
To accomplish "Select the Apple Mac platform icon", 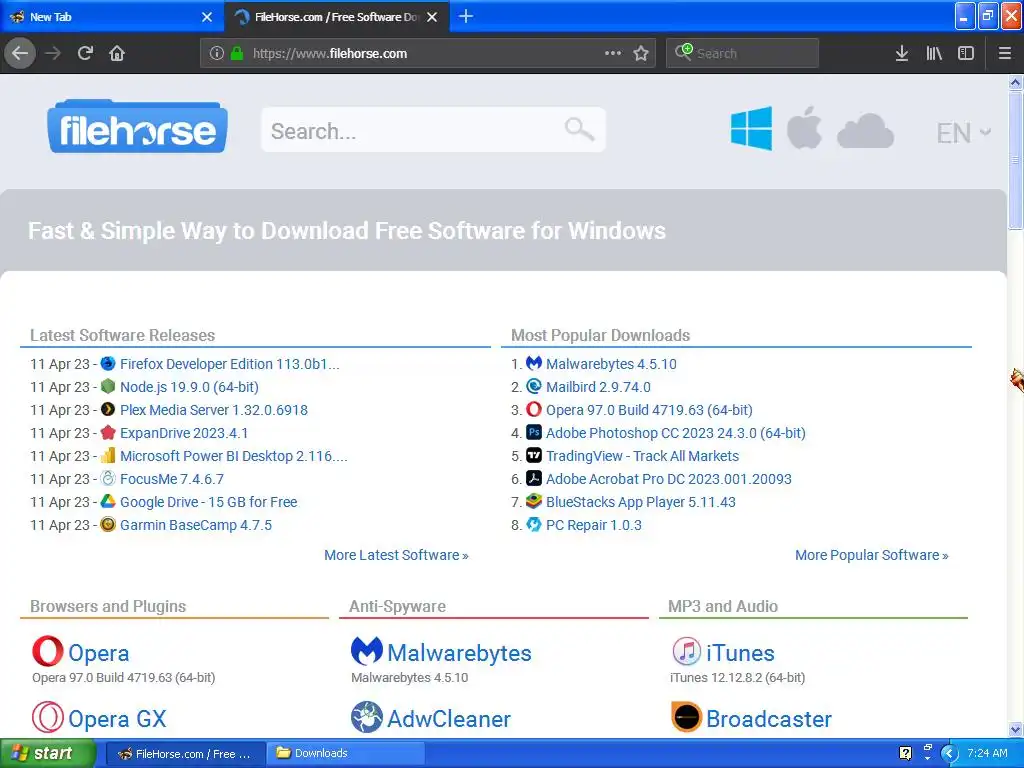I will (x=804, y=127).
